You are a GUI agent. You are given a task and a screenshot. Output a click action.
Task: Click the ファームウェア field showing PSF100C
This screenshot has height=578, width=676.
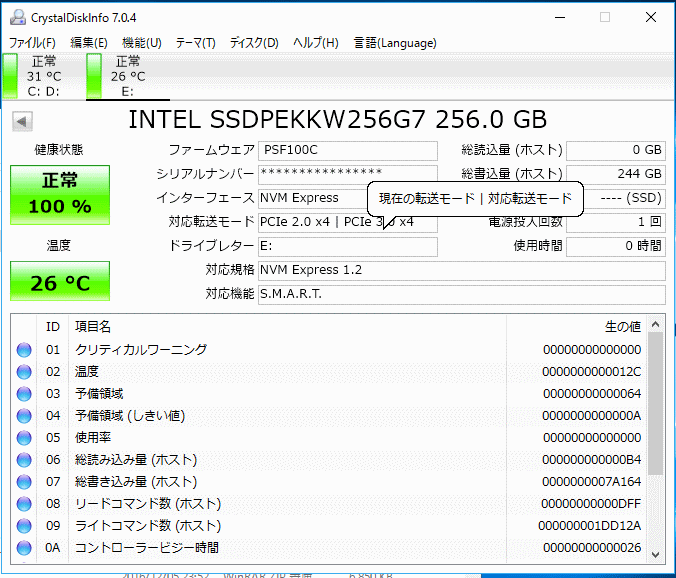pyautogui.click(x=348, y=150)
